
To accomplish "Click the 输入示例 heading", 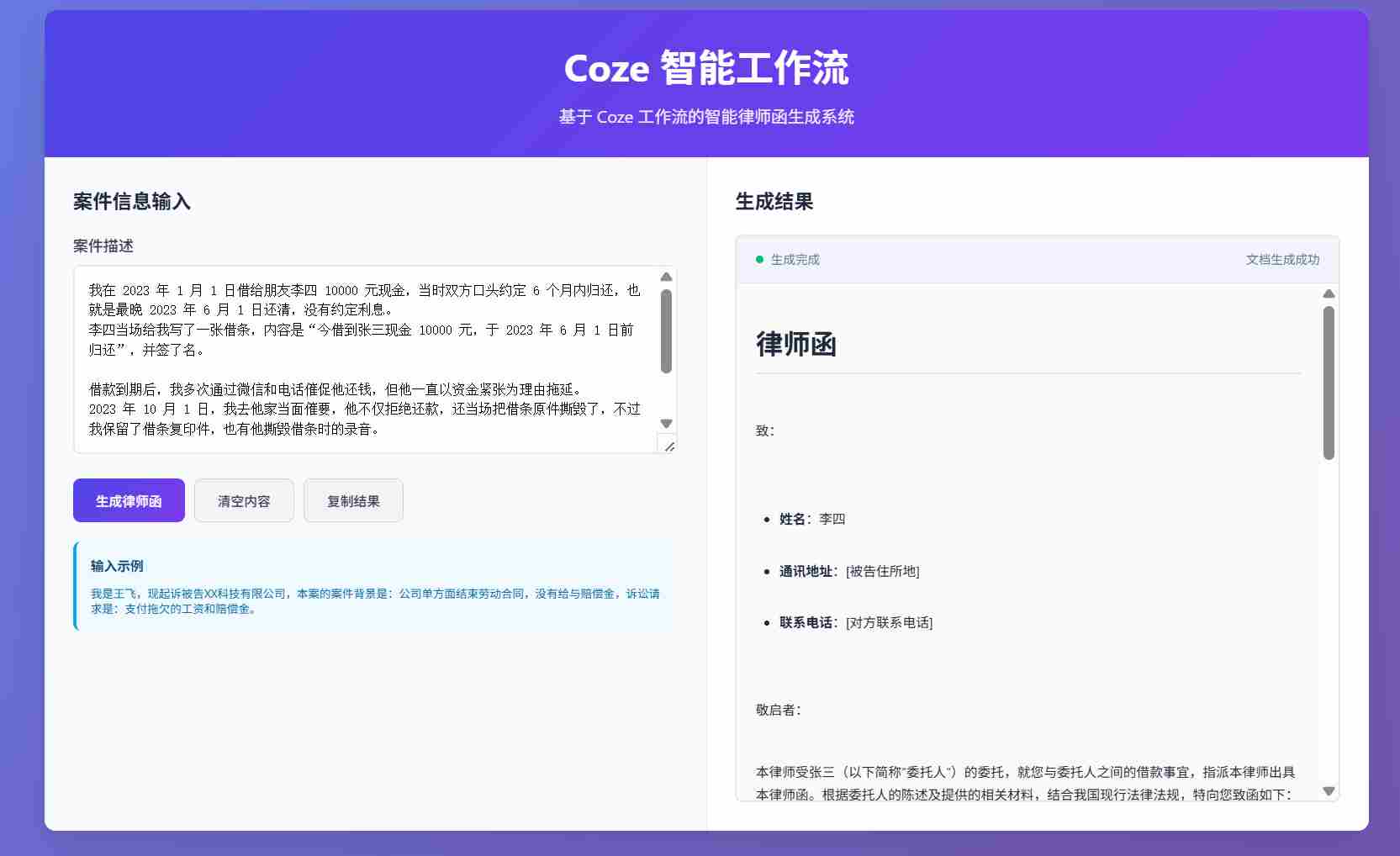I will [x=117, y=566].
